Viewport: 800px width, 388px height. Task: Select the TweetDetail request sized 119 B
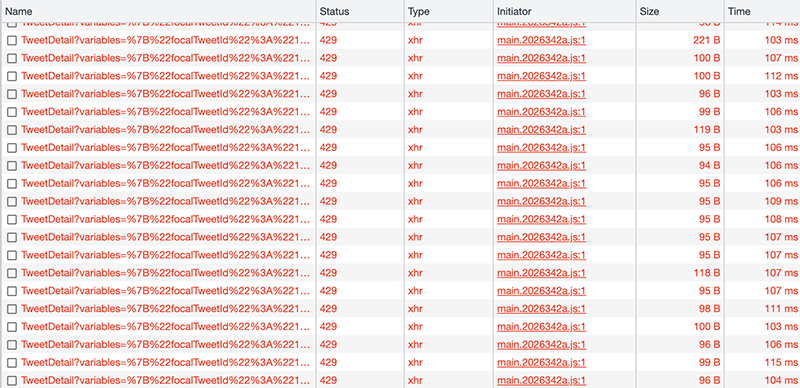click(165, 130)
